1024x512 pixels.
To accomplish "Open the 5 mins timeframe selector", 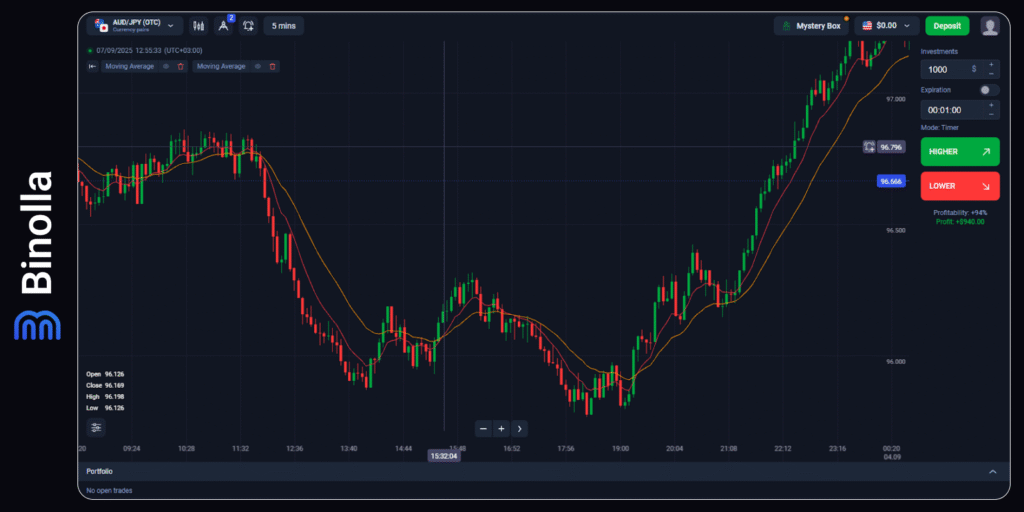I will click(x=284, y=26).
